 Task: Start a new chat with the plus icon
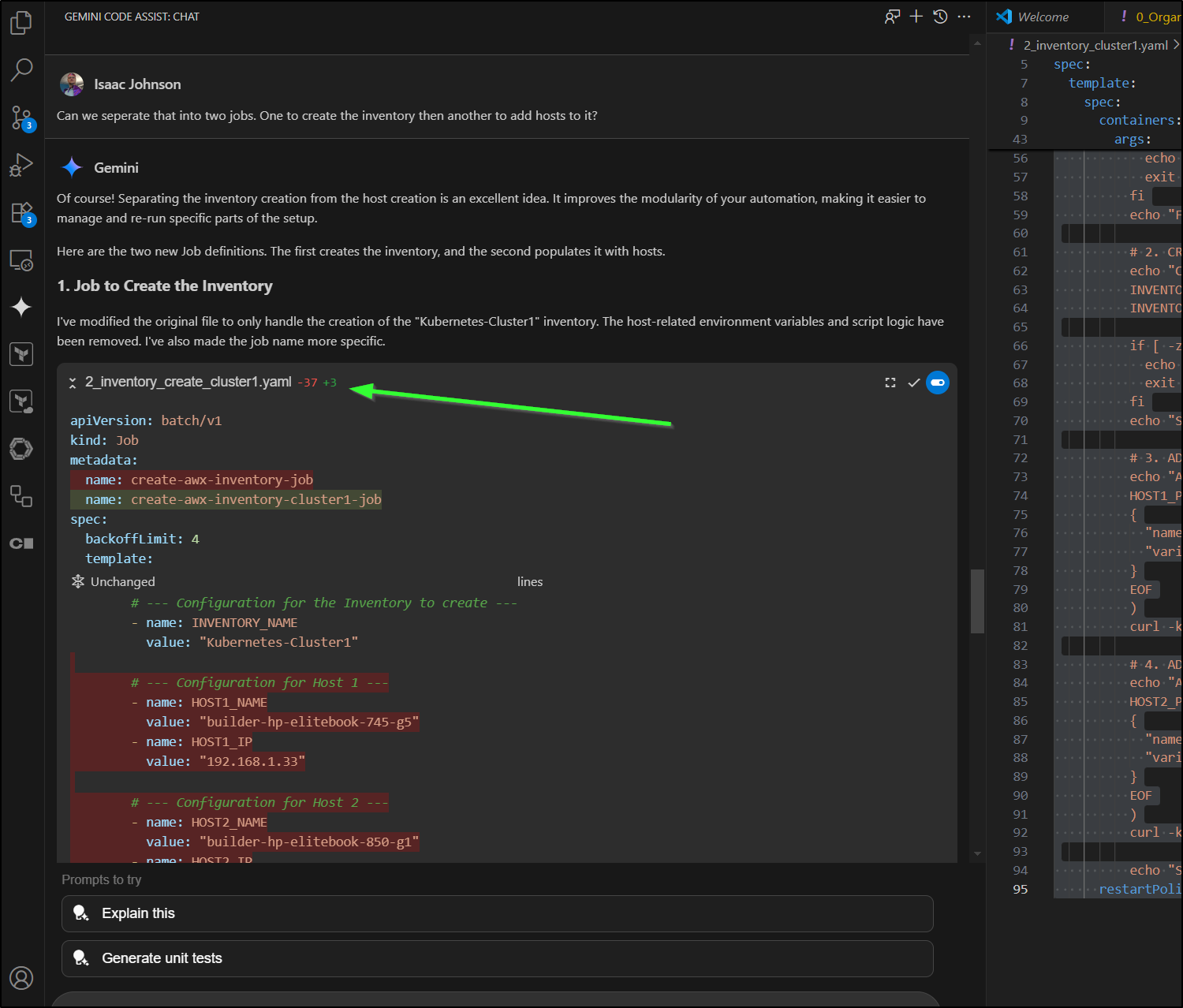(916, 17)
